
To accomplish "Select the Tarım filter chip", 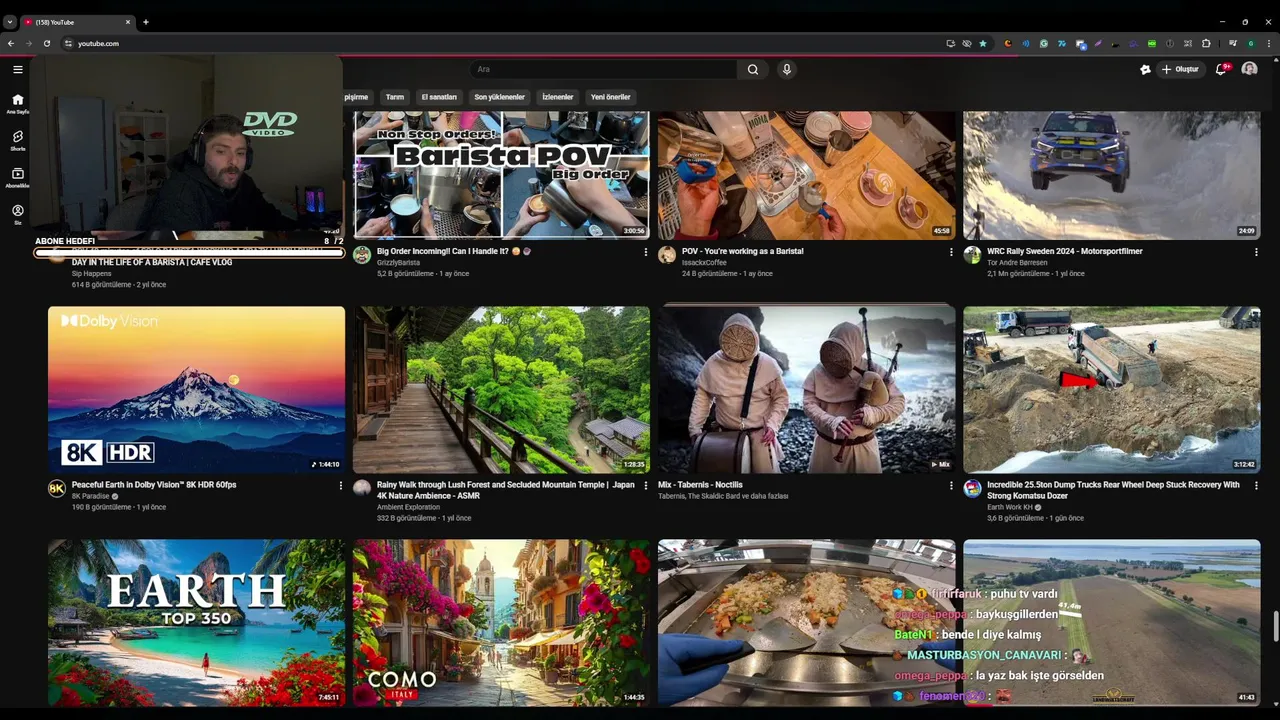I will pos(395,97).
